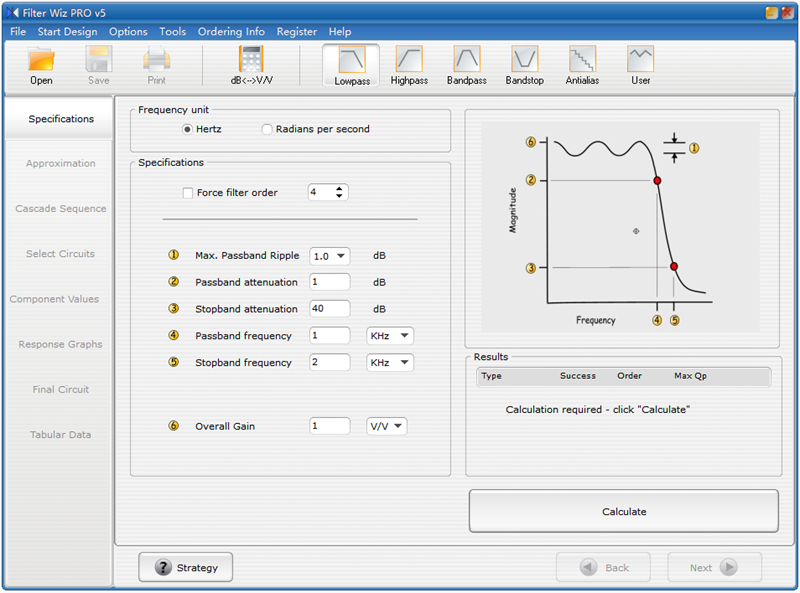This screenshot has height=593, width=800.
Task: Go to the Final Circuit step
Action: 61,389
